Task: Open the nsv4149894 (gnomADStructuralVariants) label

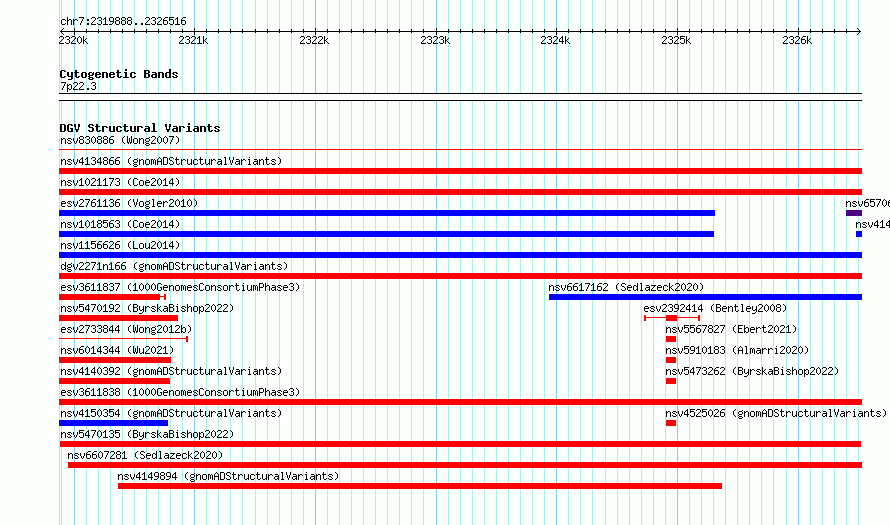Action: click(228, 476)
